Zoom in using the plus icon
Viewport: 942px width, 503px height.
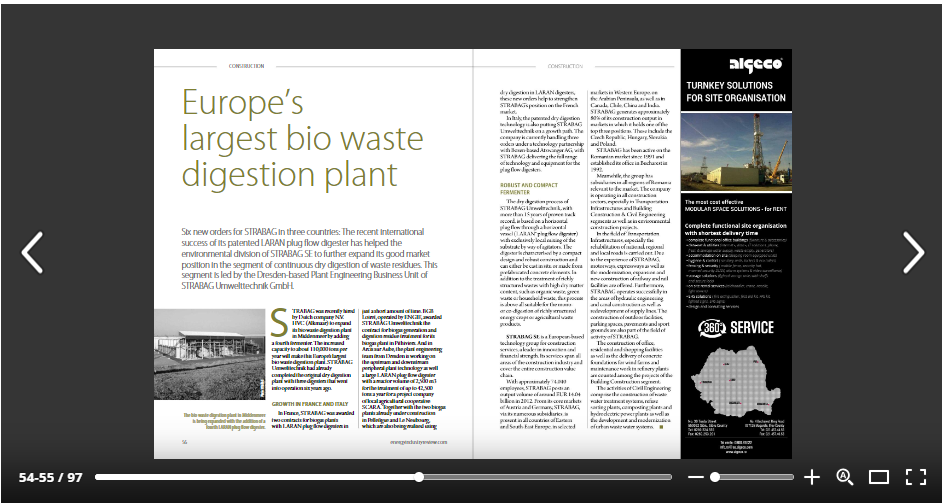tap(812, 477)
